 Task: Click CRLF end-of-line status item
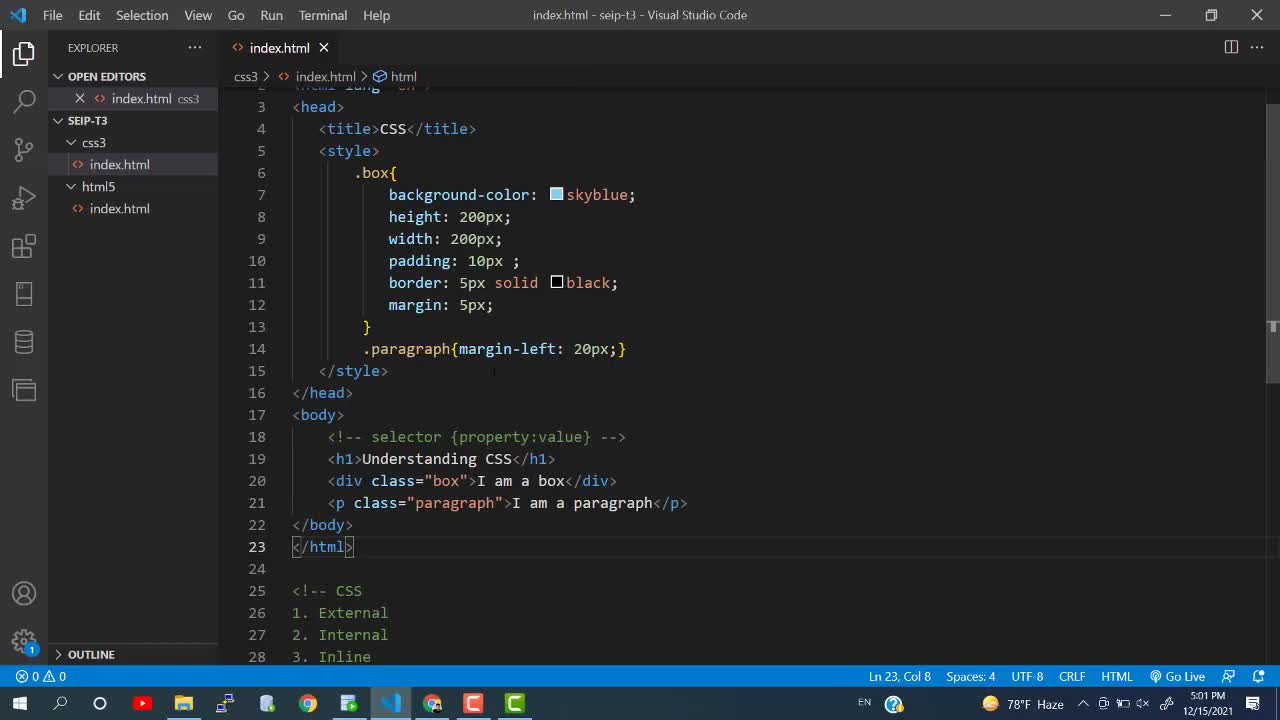coord(1072,677)
